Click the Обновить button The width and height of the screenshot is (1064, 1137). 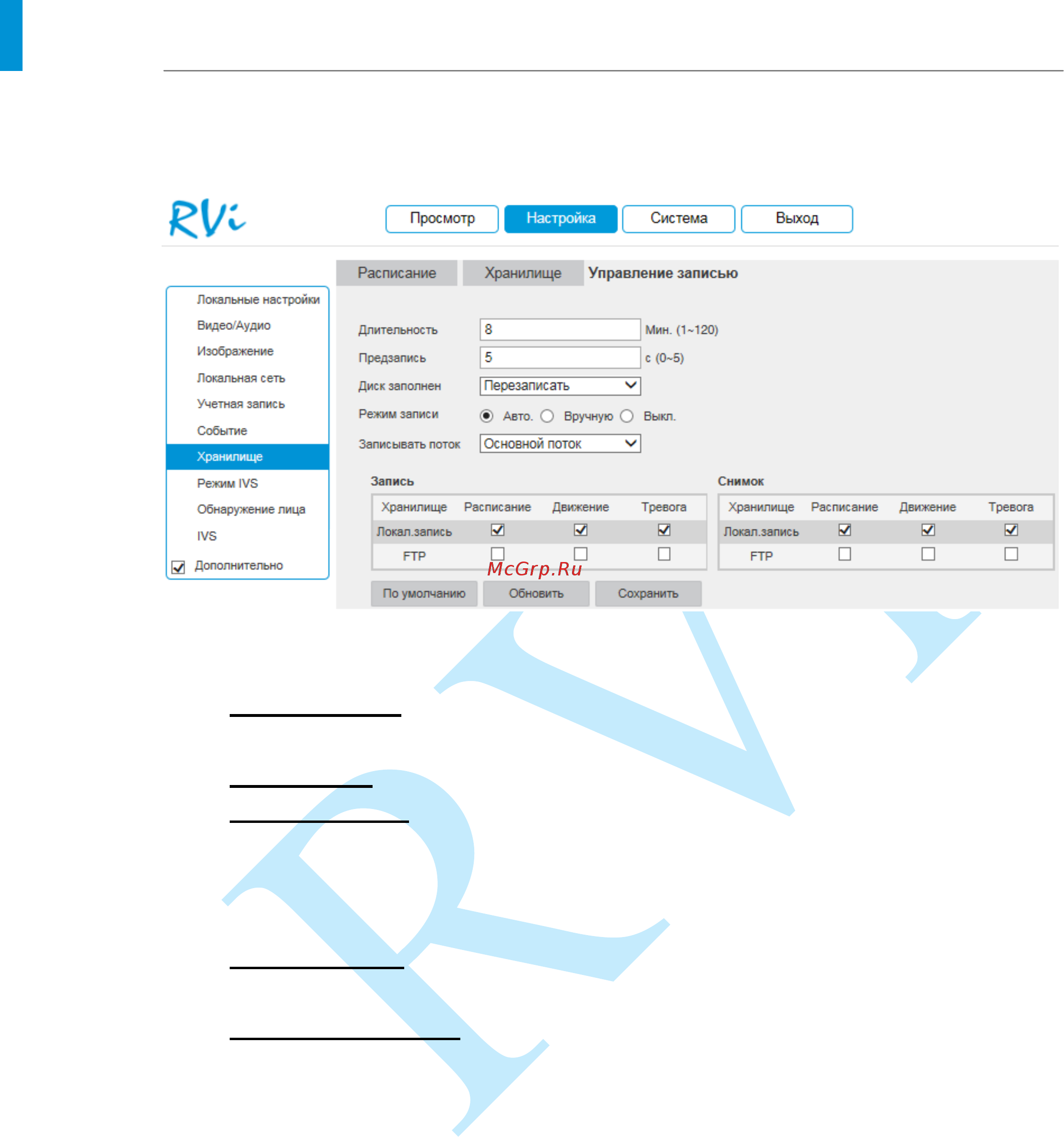[536, 593]
